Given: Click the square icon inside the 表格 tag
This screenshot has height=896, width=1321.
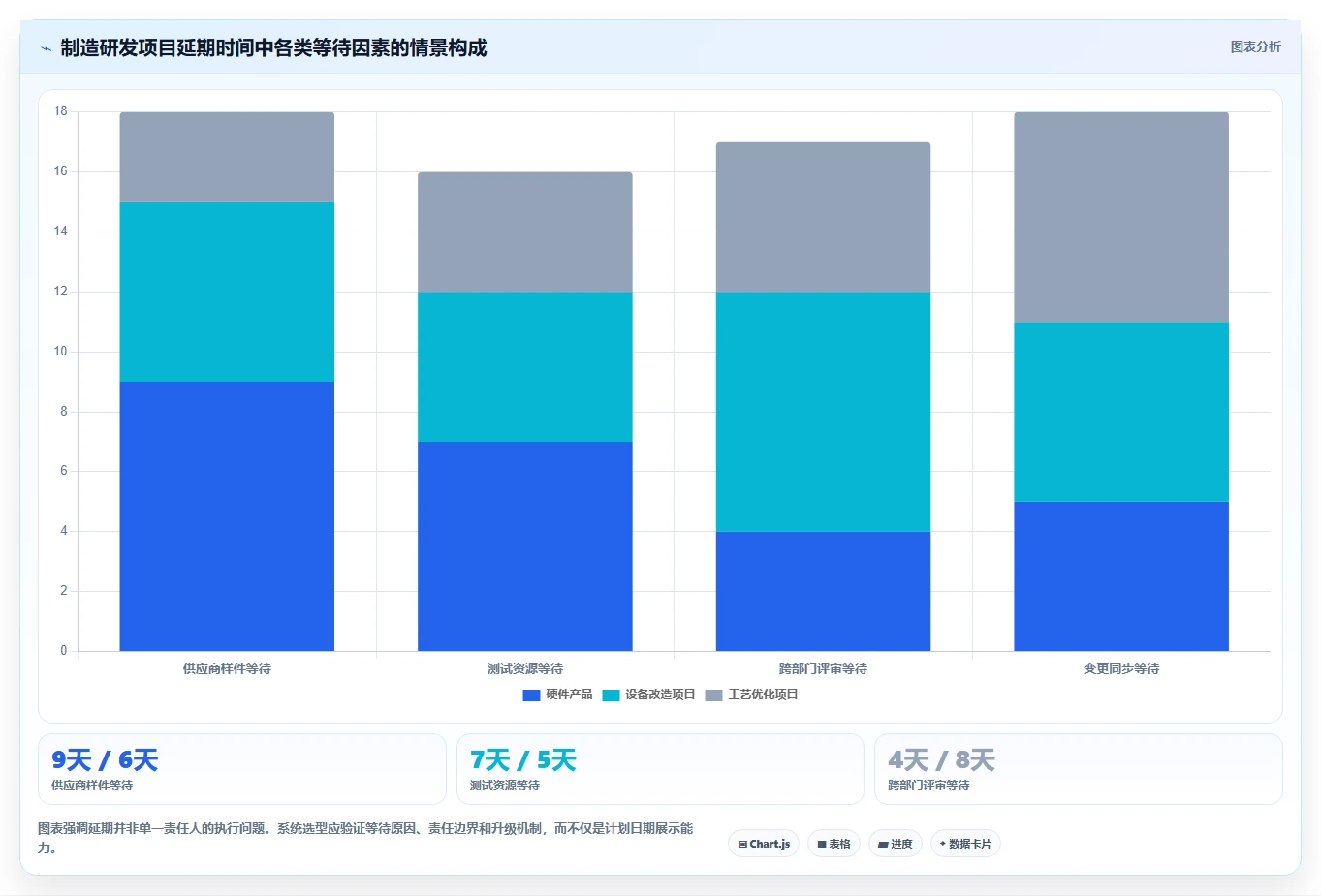Looking at the screenshot, I should click(x=822, y=845).
